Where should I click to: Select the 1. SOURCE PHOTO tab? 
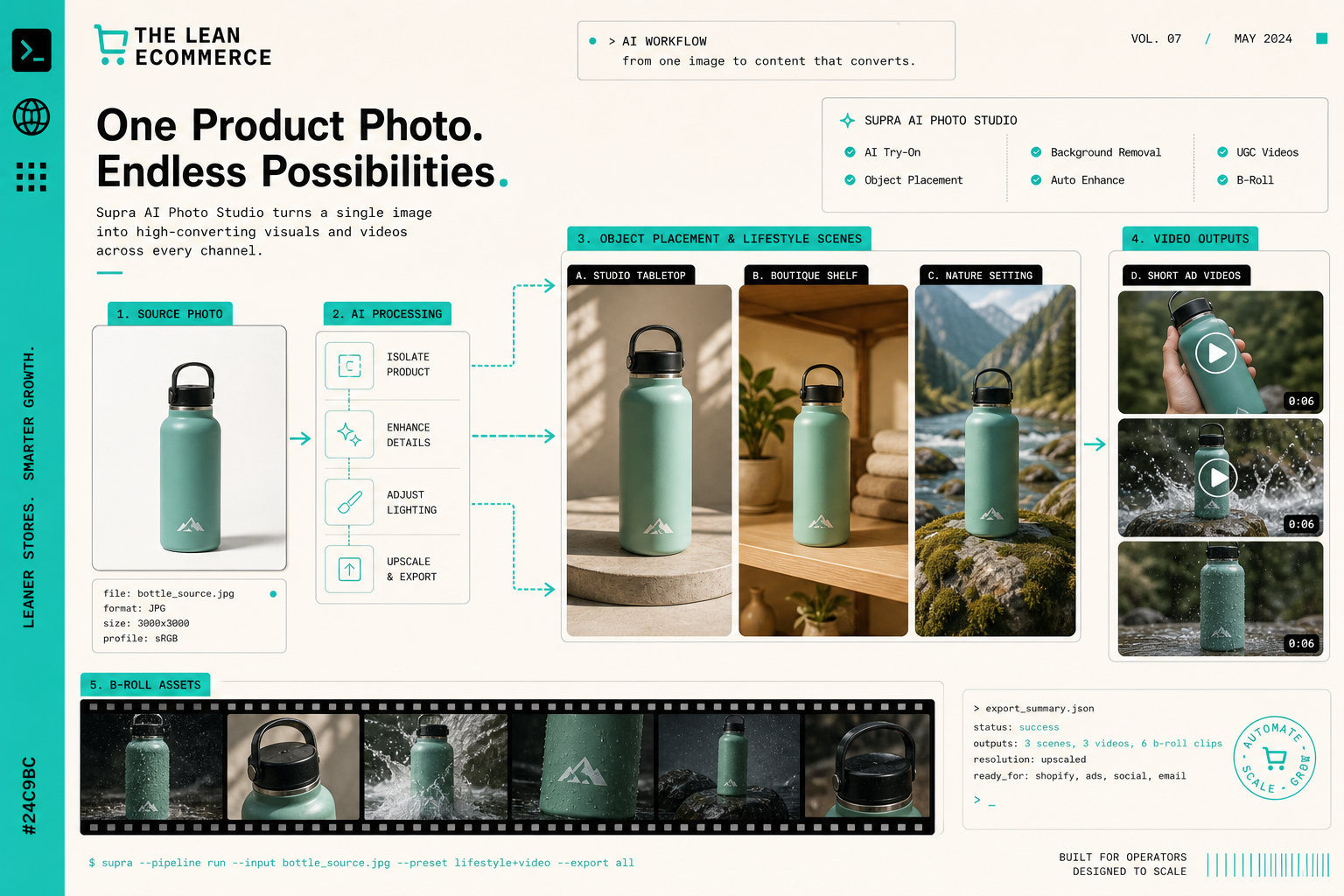pyautogui.click(x=170, y=314)
